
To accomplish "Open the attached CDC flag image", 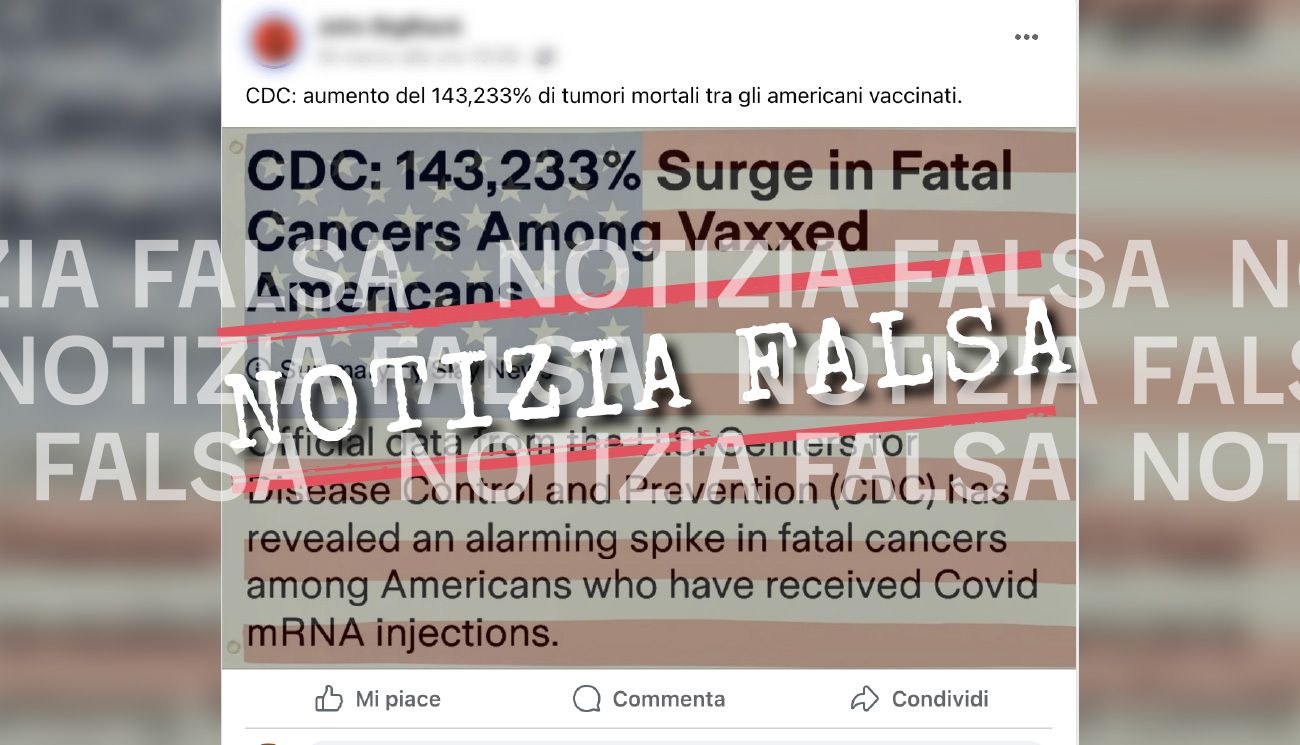I will point(649,399).
